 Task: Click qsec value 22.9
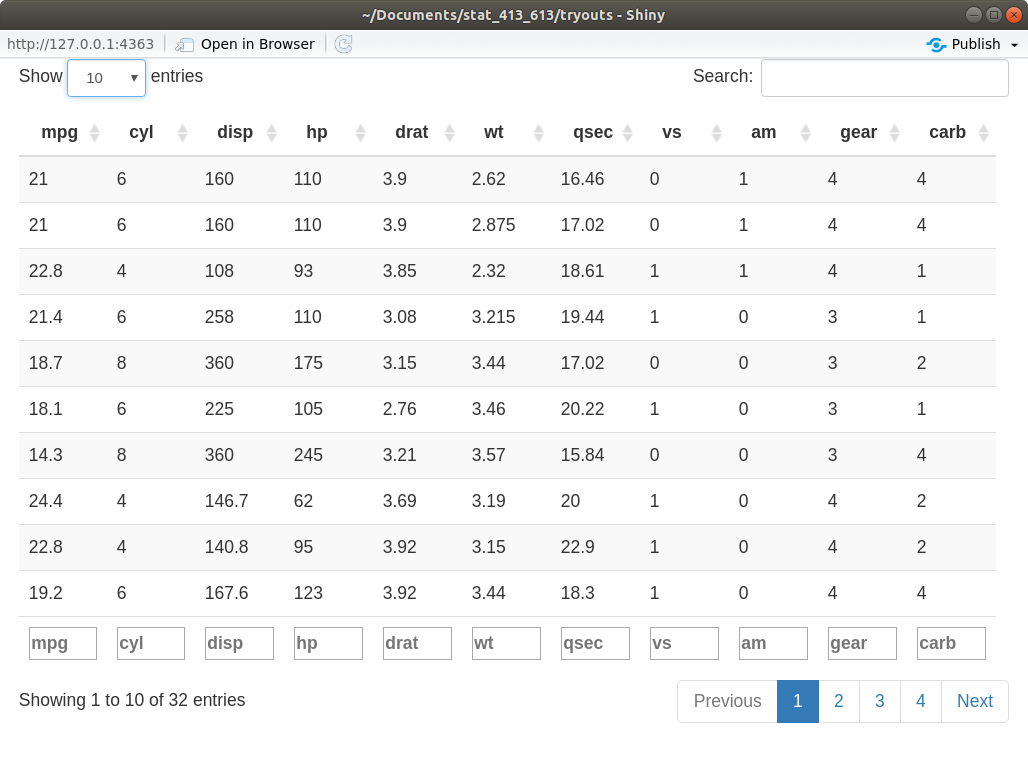point(578,547)
